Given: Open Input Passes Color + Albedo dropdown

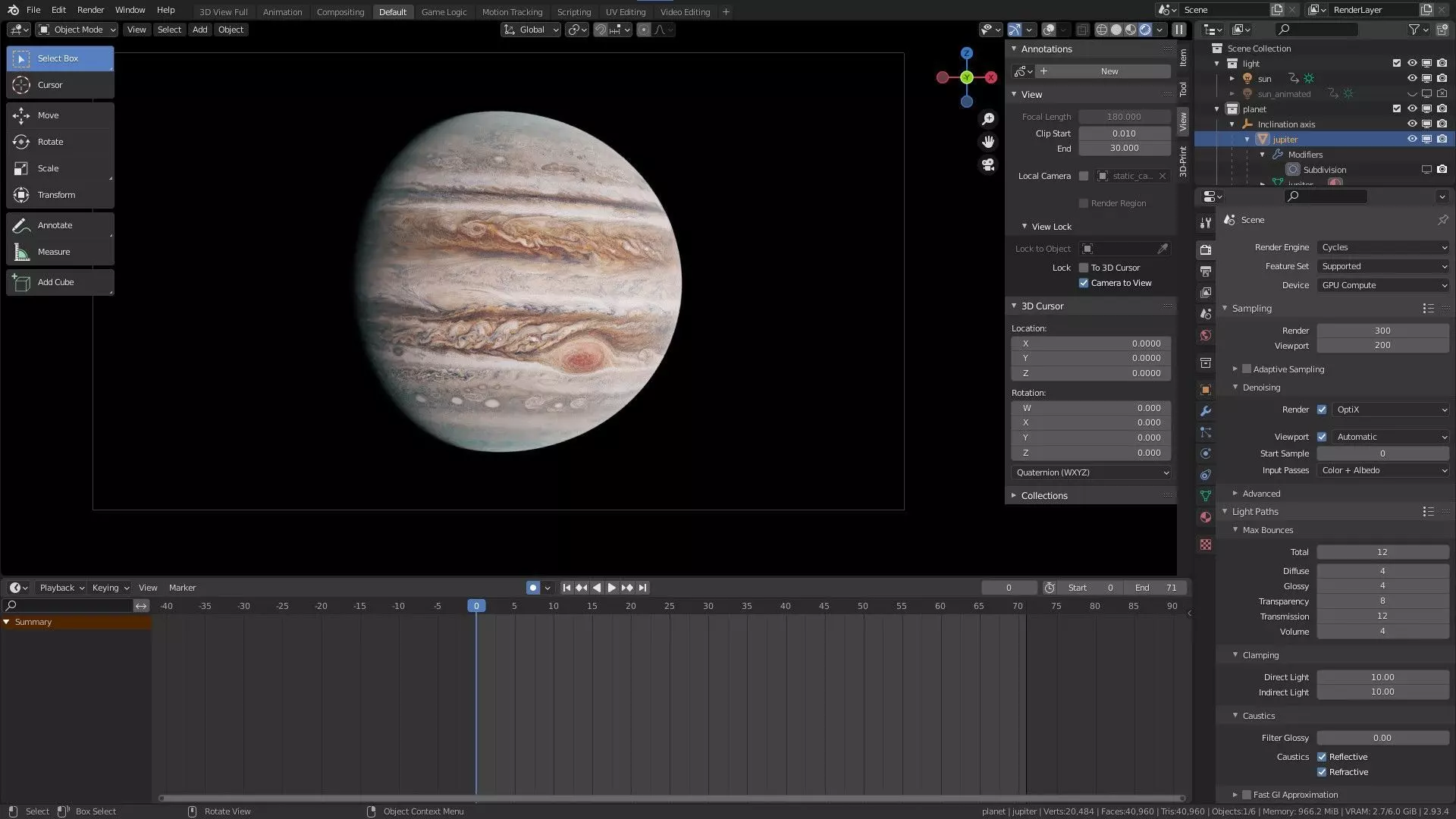Looking at the screenshot, I should point(1383,470).
